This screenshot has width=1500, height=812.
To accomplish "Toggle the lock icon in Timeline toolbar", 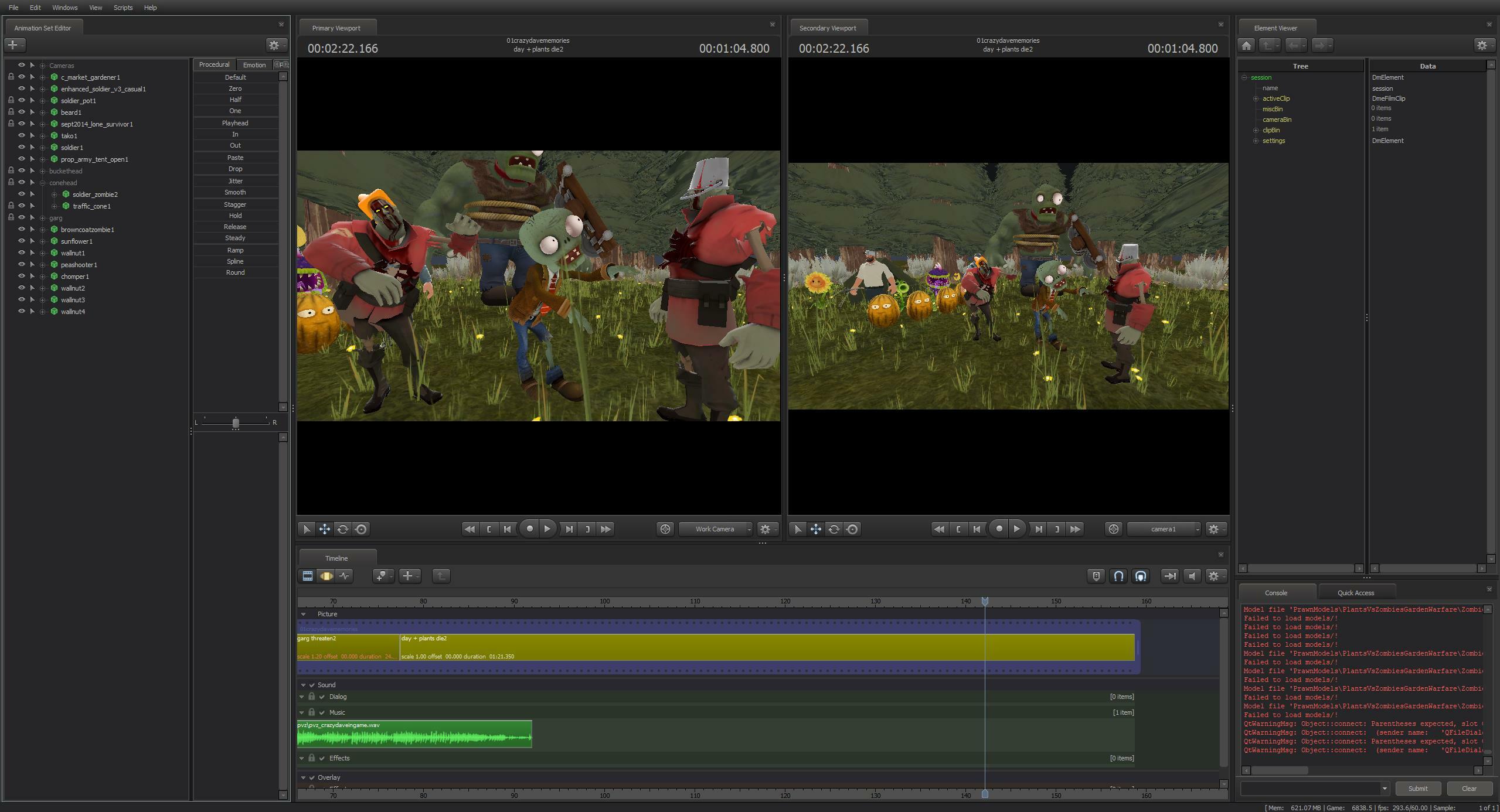I will [1096, 576].
